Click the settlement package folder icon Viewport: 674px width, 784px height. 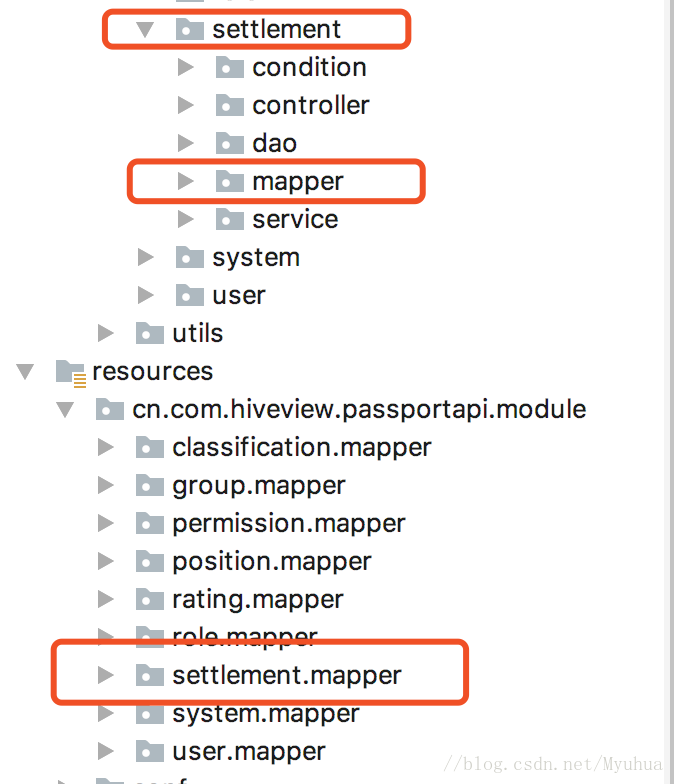(x=190, y=30)
